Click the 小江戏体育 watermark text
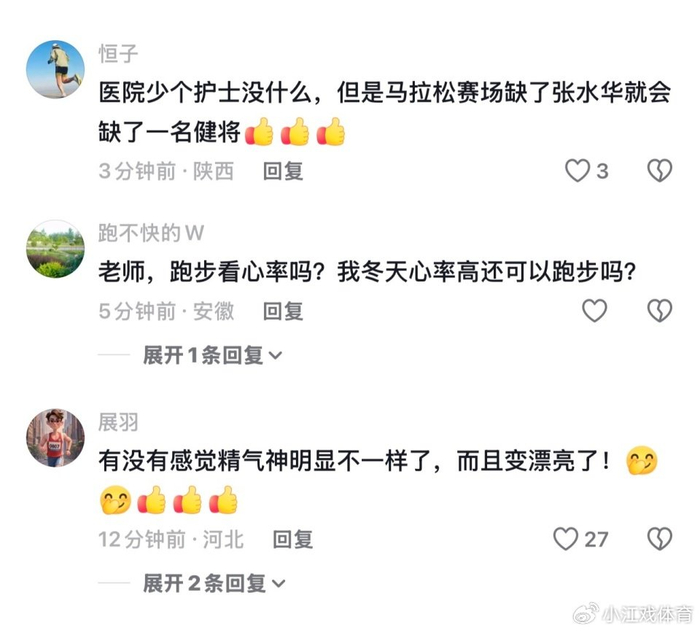This screenshot has width=700, height=631. click(648, 614)
